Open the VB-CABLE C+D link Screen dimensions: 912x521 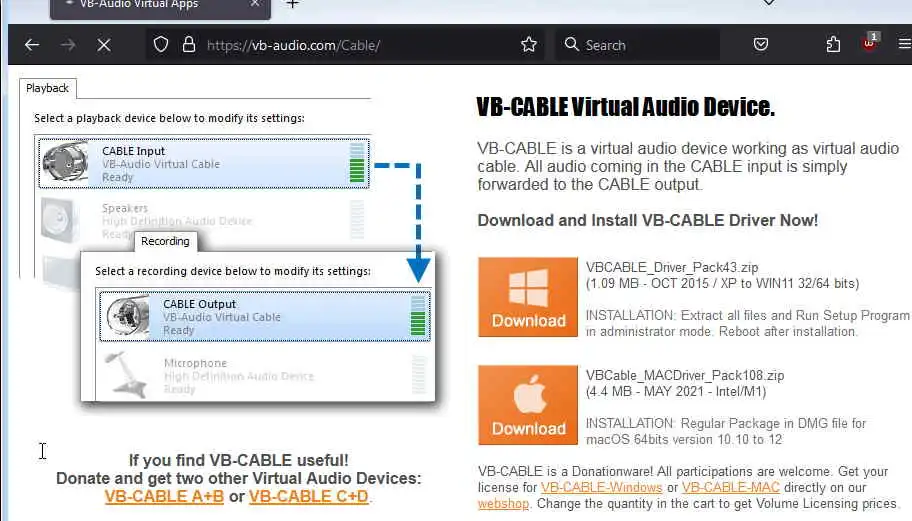pos(309,497)
